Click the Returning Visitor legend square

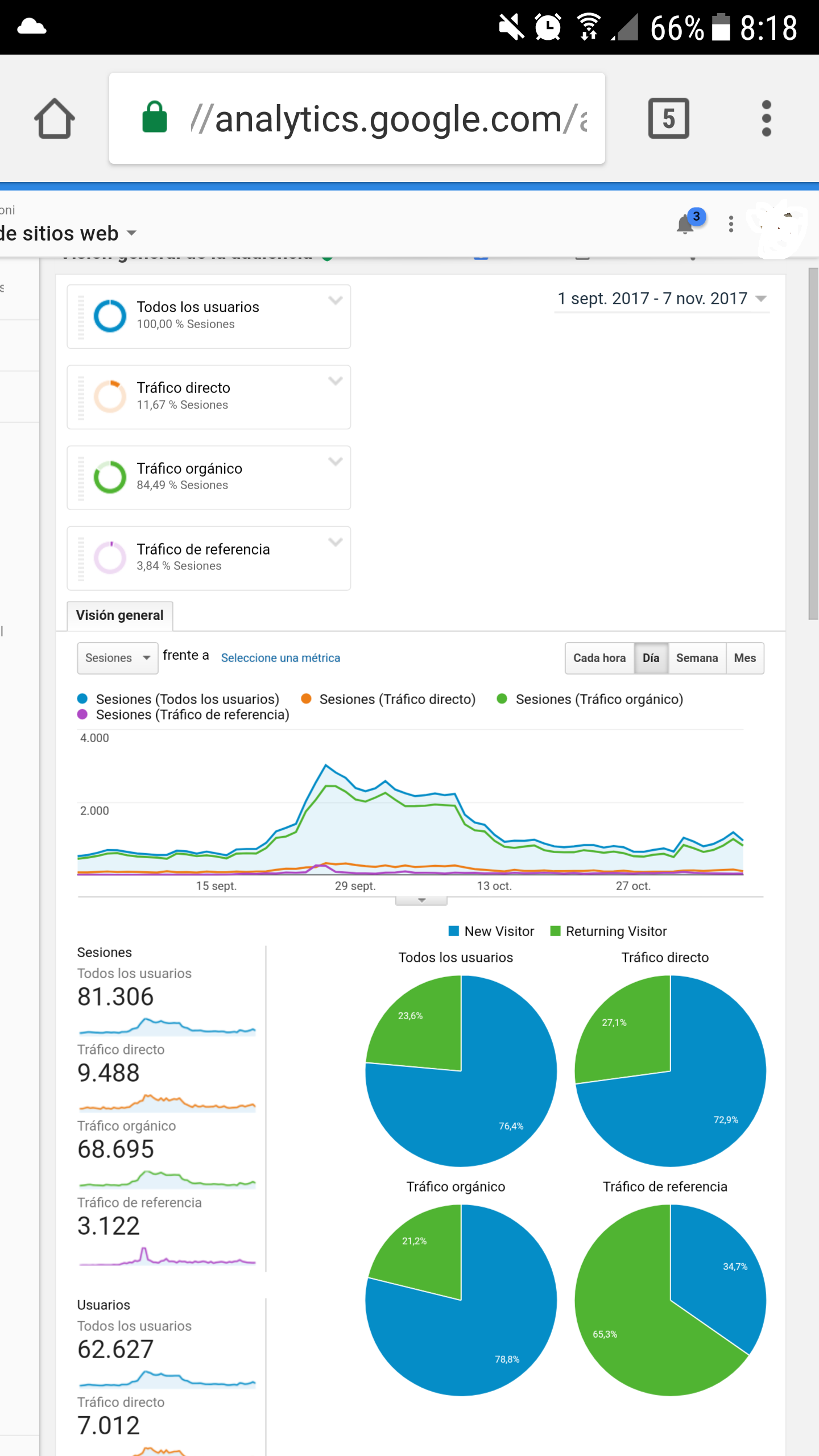[556, 931]
